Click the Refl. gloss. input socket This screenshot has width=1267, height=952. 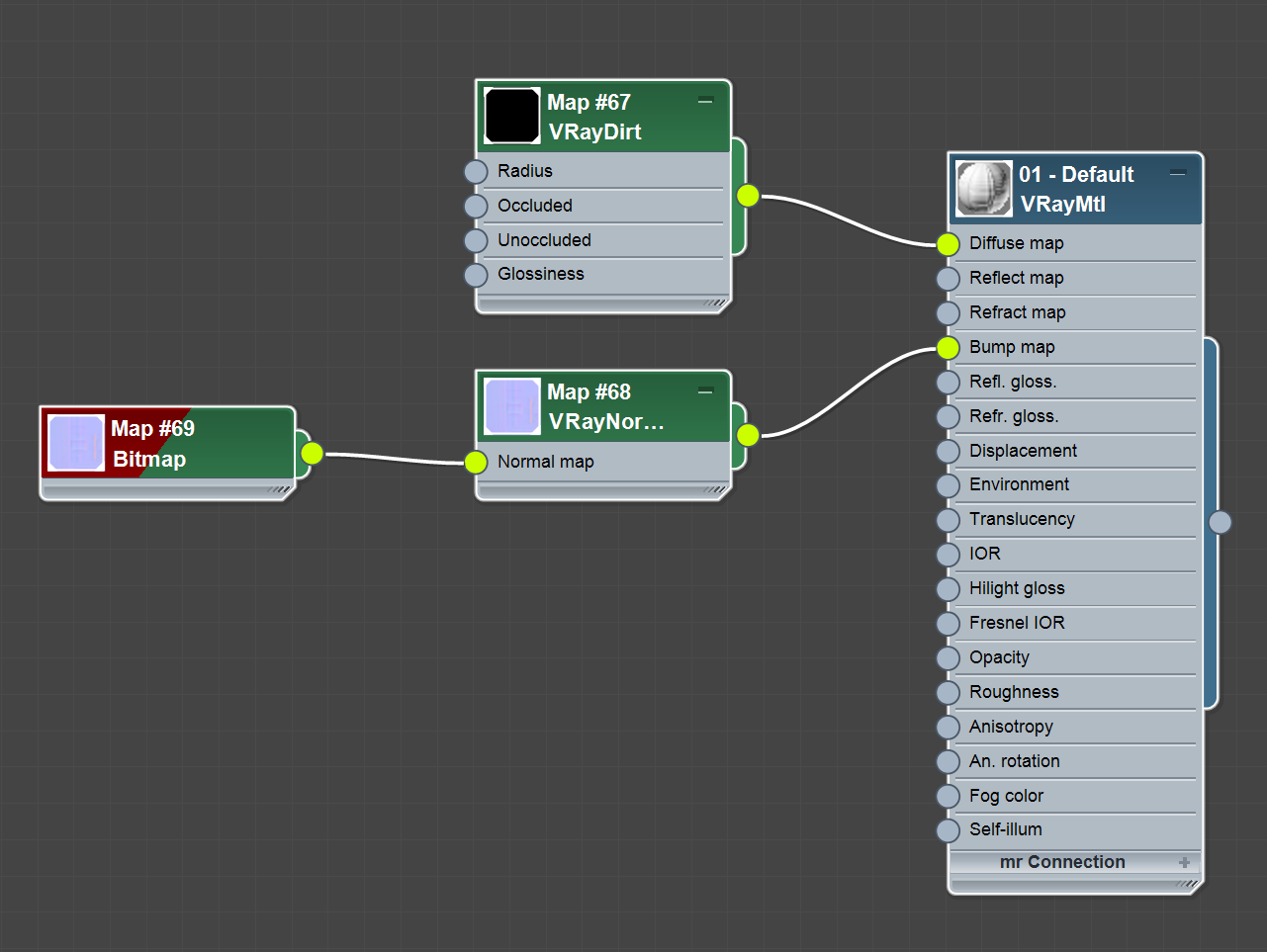click(x=948, y=382)
